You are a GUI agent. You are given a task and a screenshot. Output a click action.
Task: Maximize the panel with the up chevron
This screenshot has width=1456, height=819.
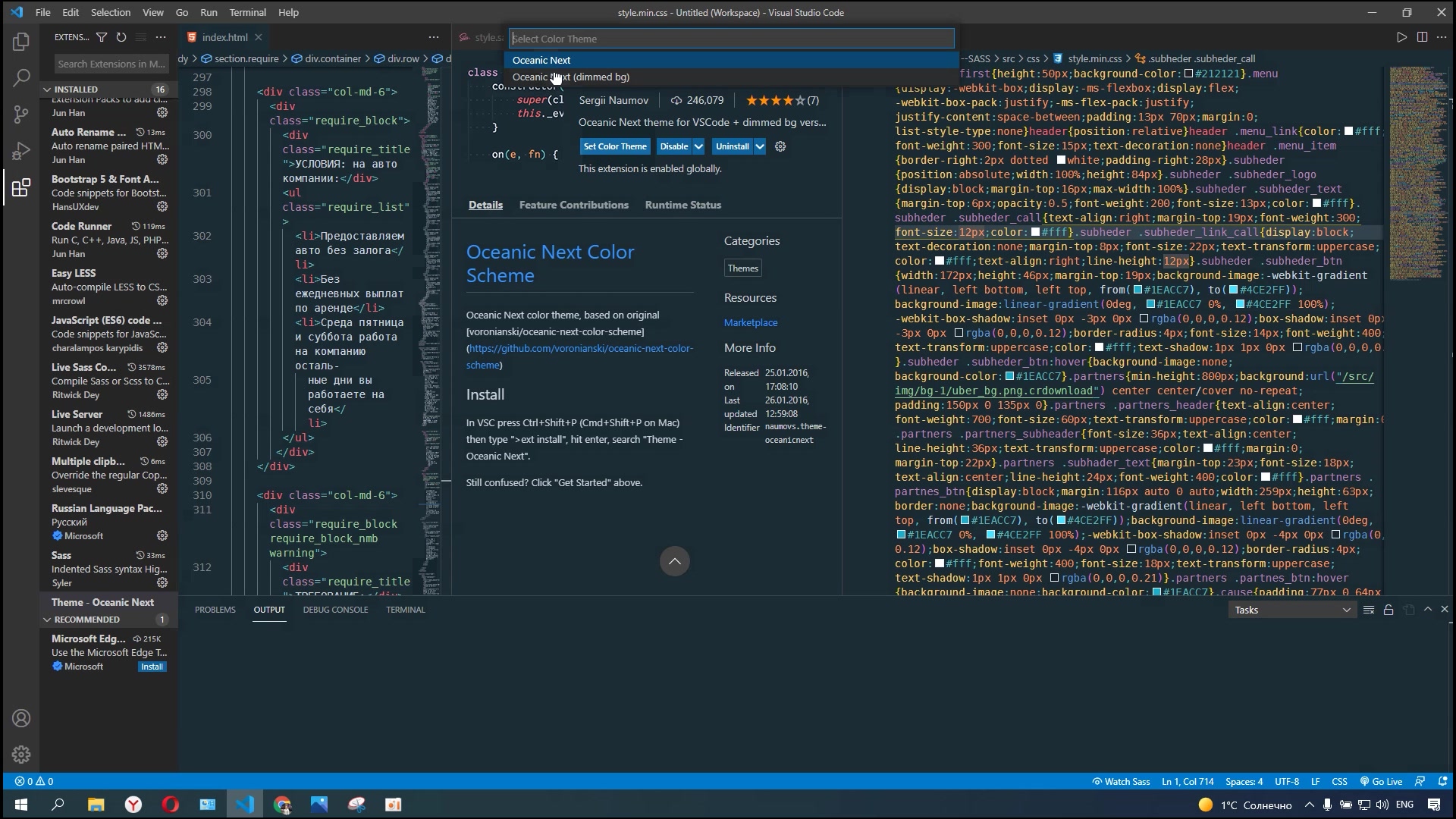pyautogui.click(x=1428, y=609)
